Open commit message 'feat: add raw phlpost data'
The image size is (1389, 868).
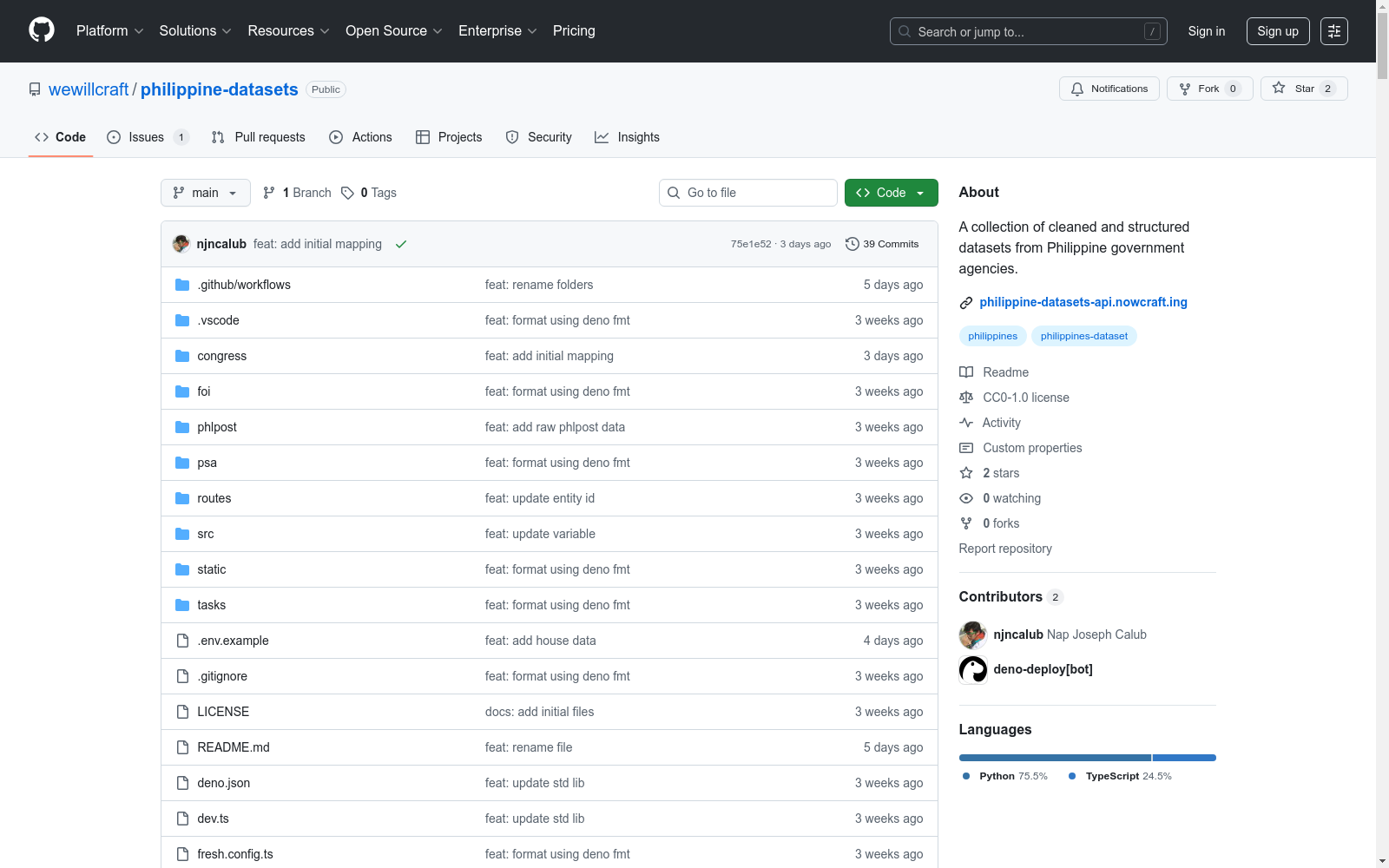555,427
